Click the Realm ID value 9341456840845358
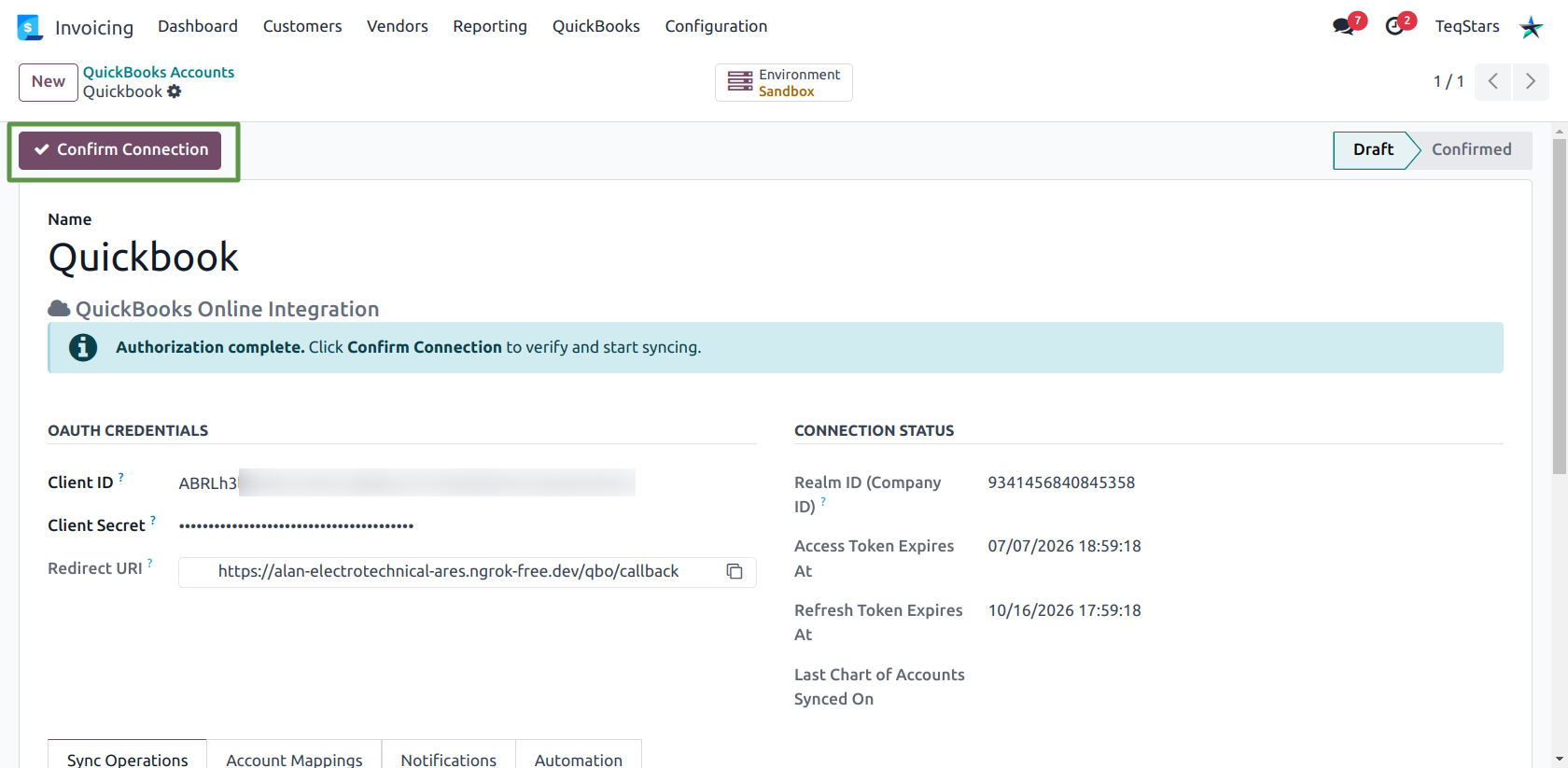1568x768 pixels. coord(1061,482)
